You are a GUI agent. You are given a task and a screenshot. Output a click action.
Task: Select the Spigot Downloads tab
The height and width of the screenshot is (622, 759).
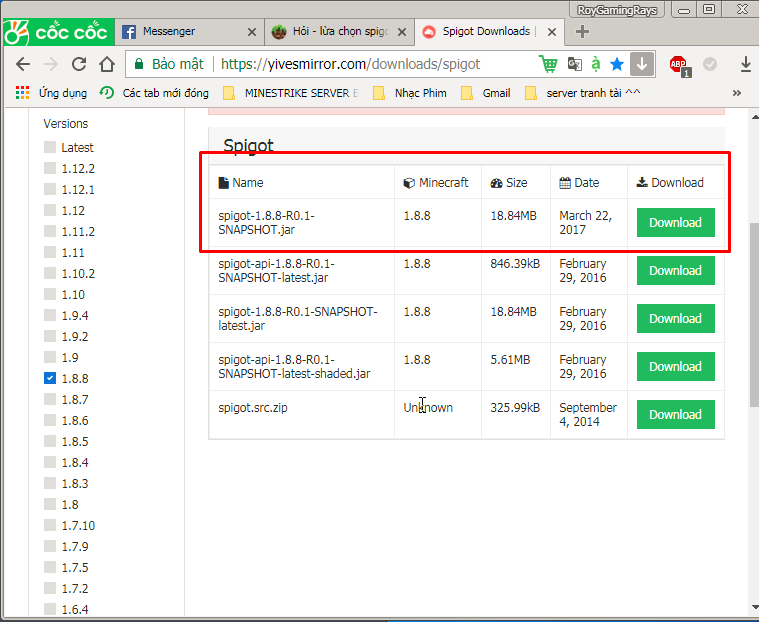click(489, 32)
